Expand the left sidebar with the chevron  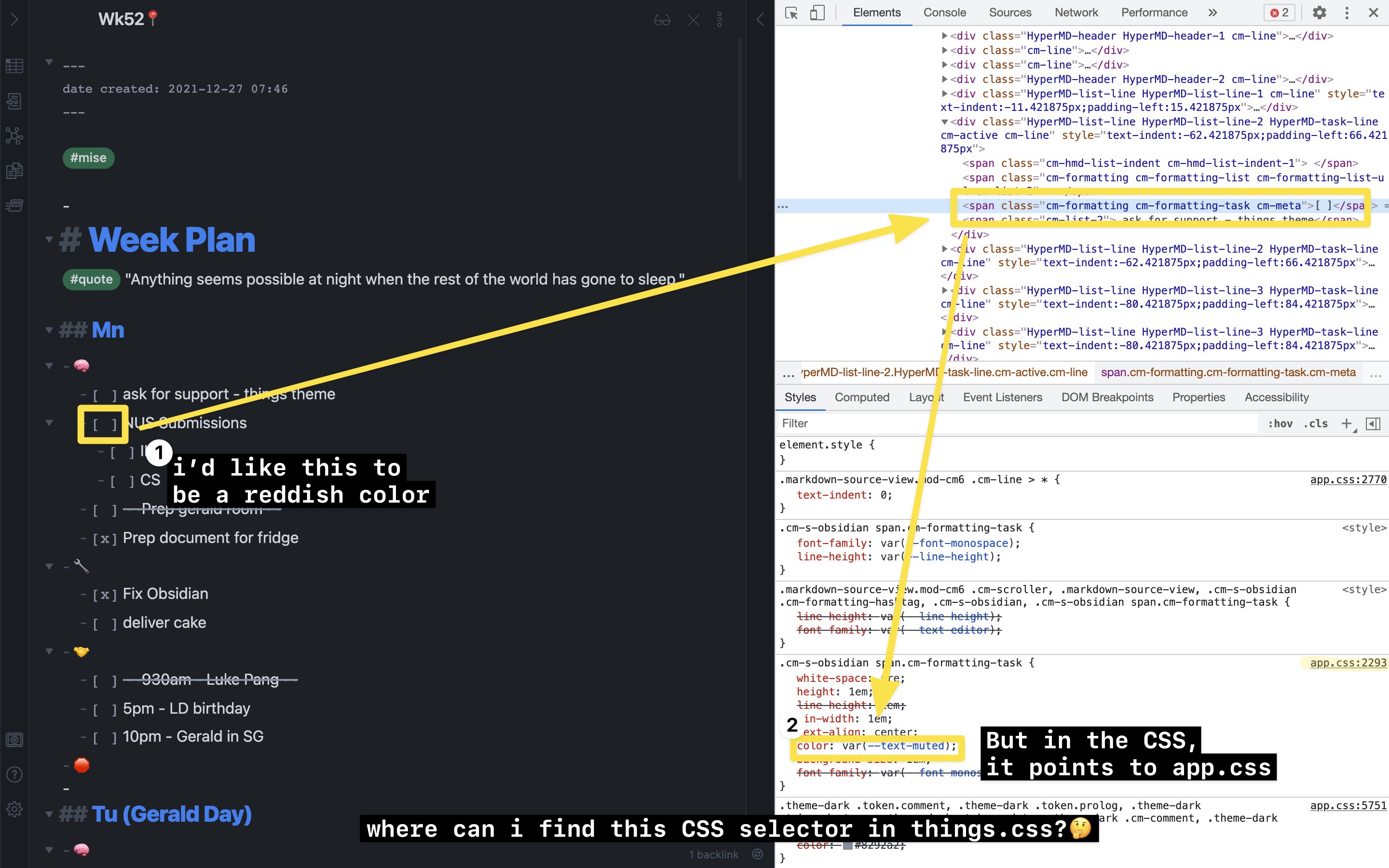[14, 19]
